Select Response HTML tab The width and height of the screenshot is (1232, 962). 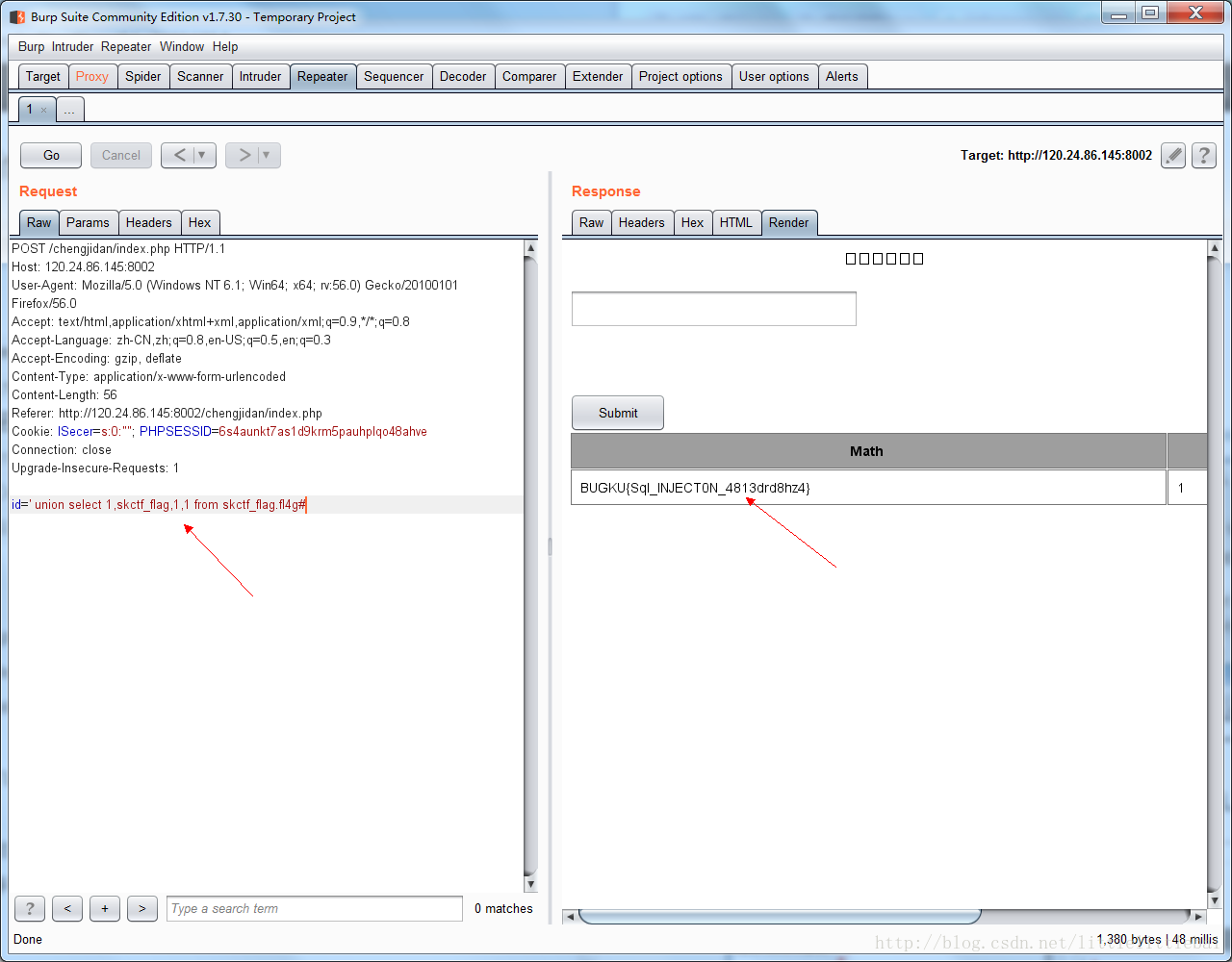tap(736, 222)
